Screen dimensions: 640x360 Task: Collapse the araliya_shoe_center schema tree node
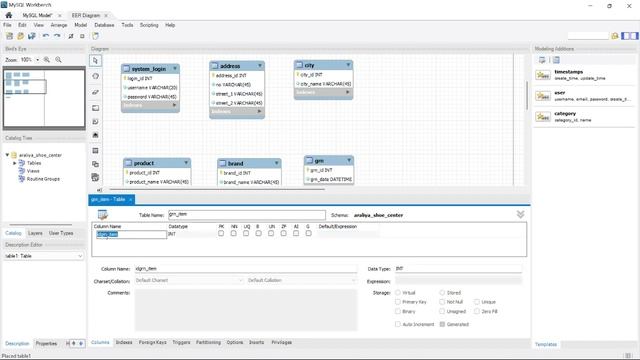point(7,155)
